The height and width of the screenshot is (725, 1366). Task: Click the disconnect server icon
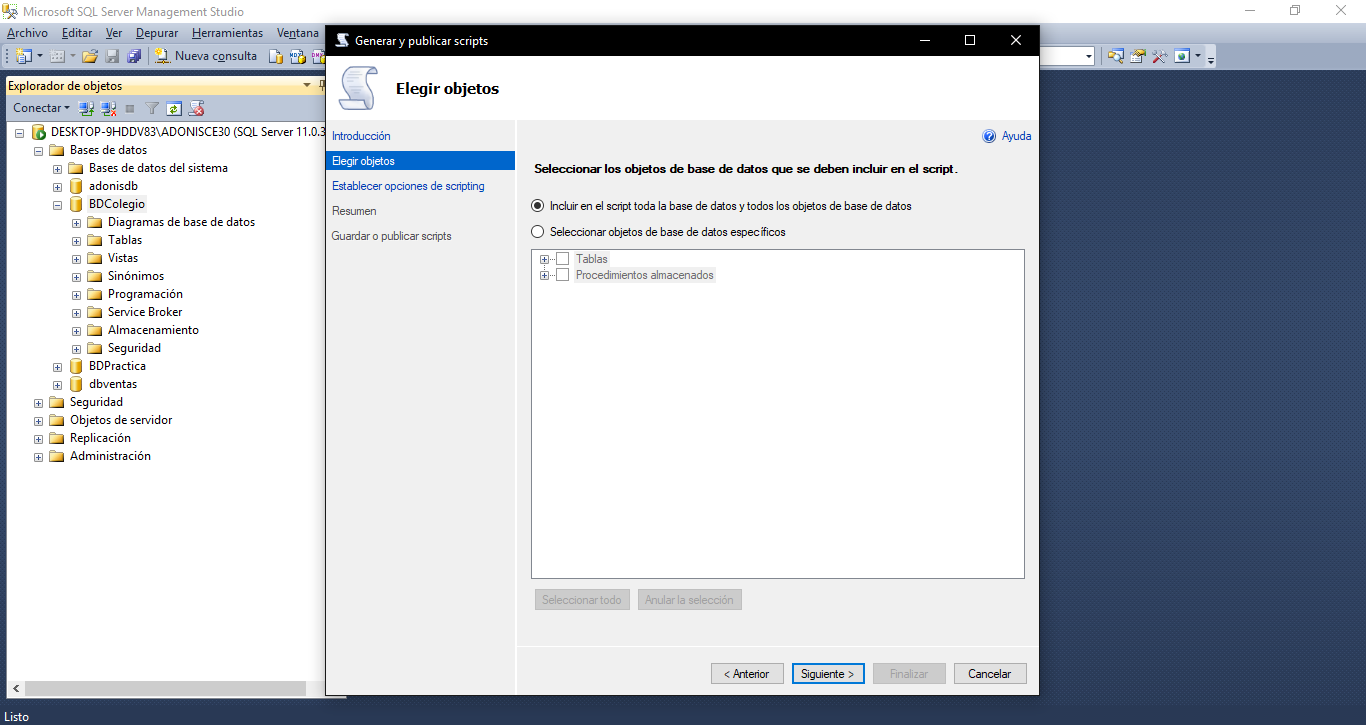pyautogui.click(x=107, y=107)
